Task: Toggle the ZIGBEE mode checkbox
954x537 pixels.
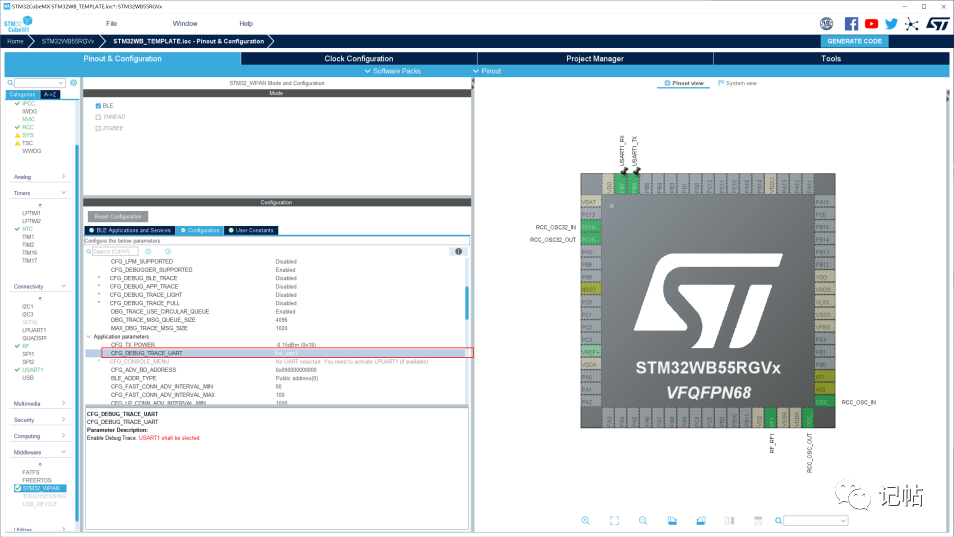Action: point(98,128)
